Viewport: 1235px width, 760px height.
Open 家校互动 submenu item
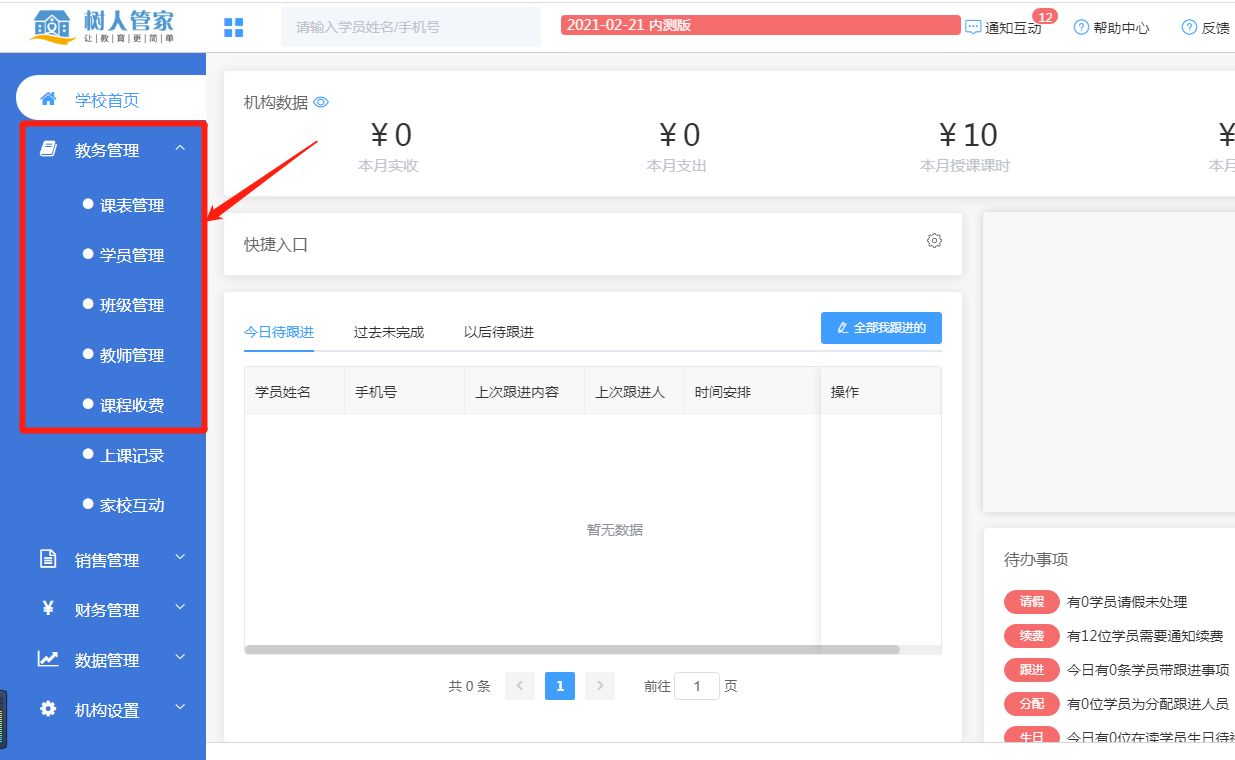tap(132, 505)
